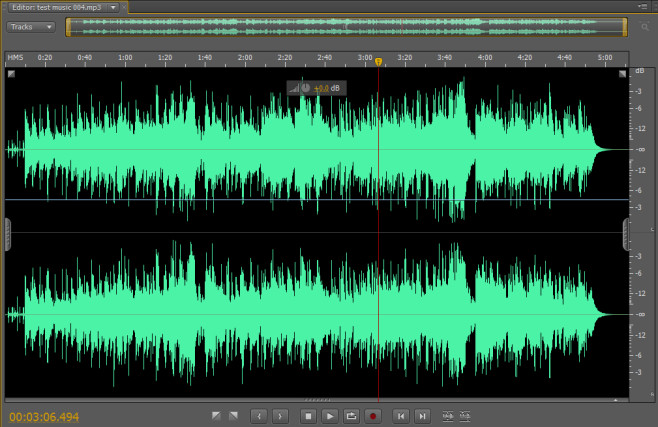Click the horizontal scrollbar below the waveform
658x427 pixels.
317,400
